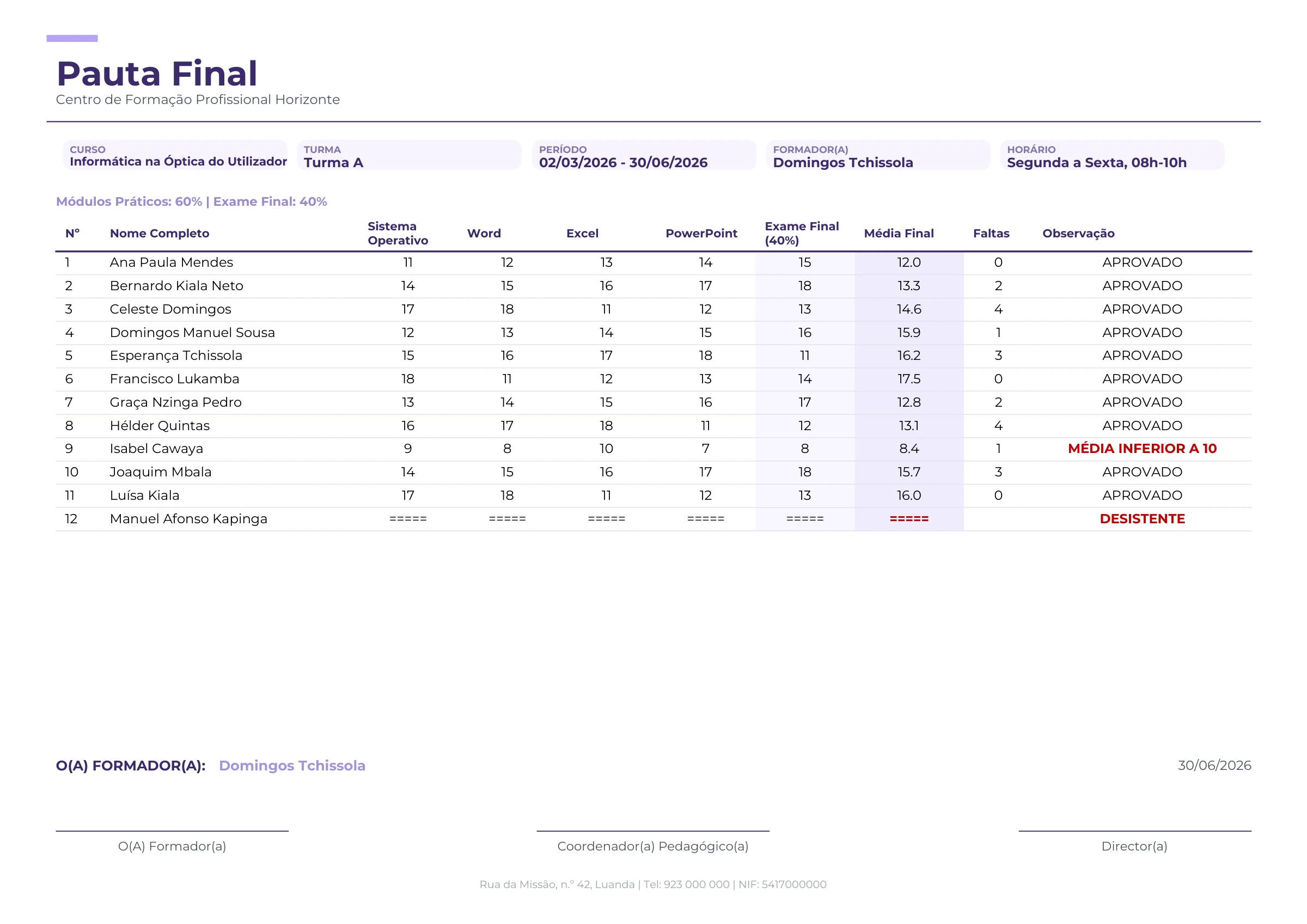Click the 'PowerPoint' column header

(701, 234)
